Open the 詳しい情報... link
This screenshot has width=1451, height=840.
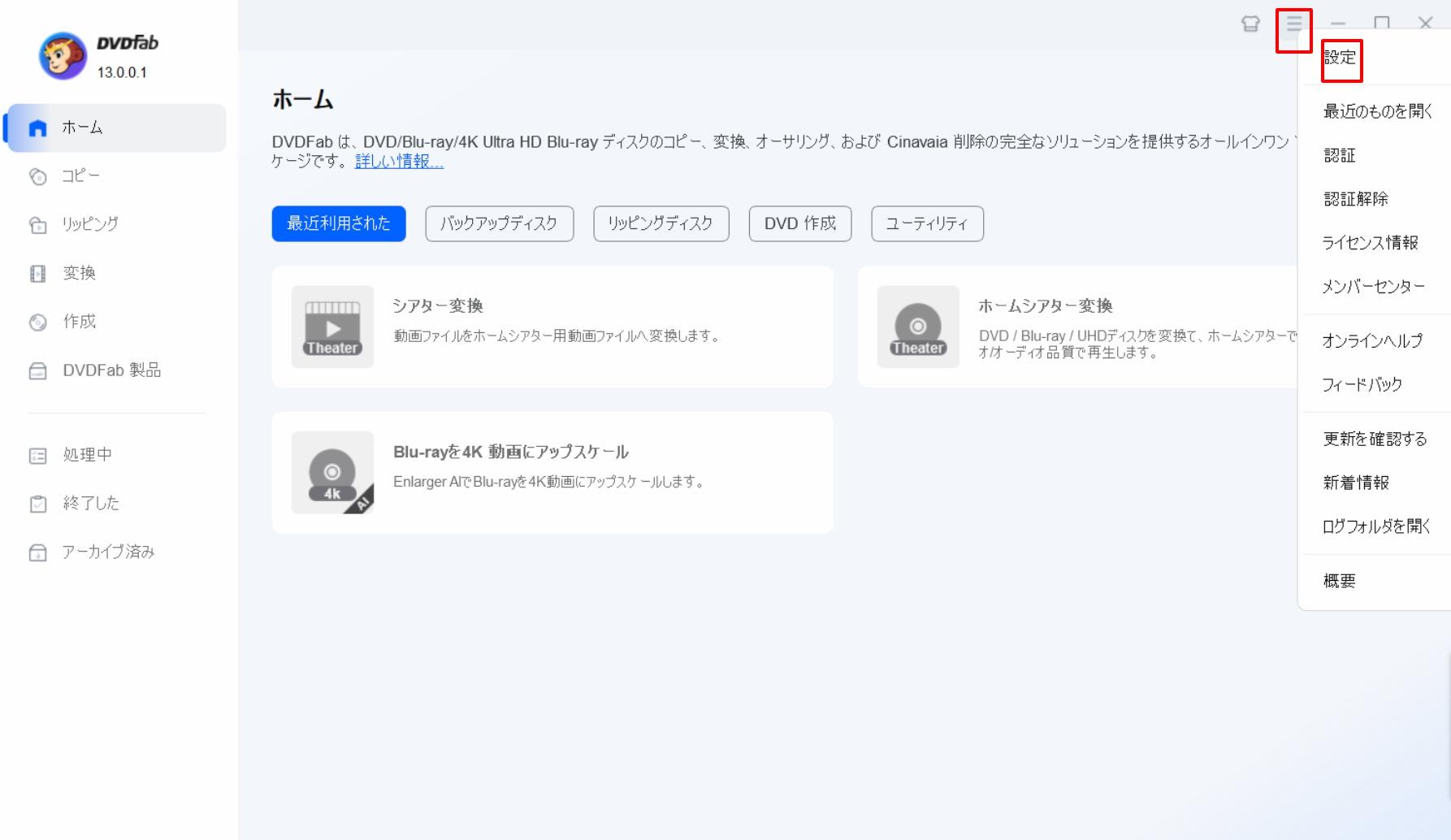point(399,161)
